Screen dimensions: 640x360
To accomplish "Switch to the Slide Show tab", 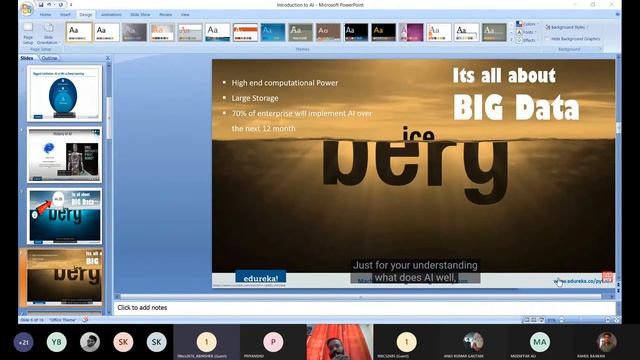I will click(140, 15).
